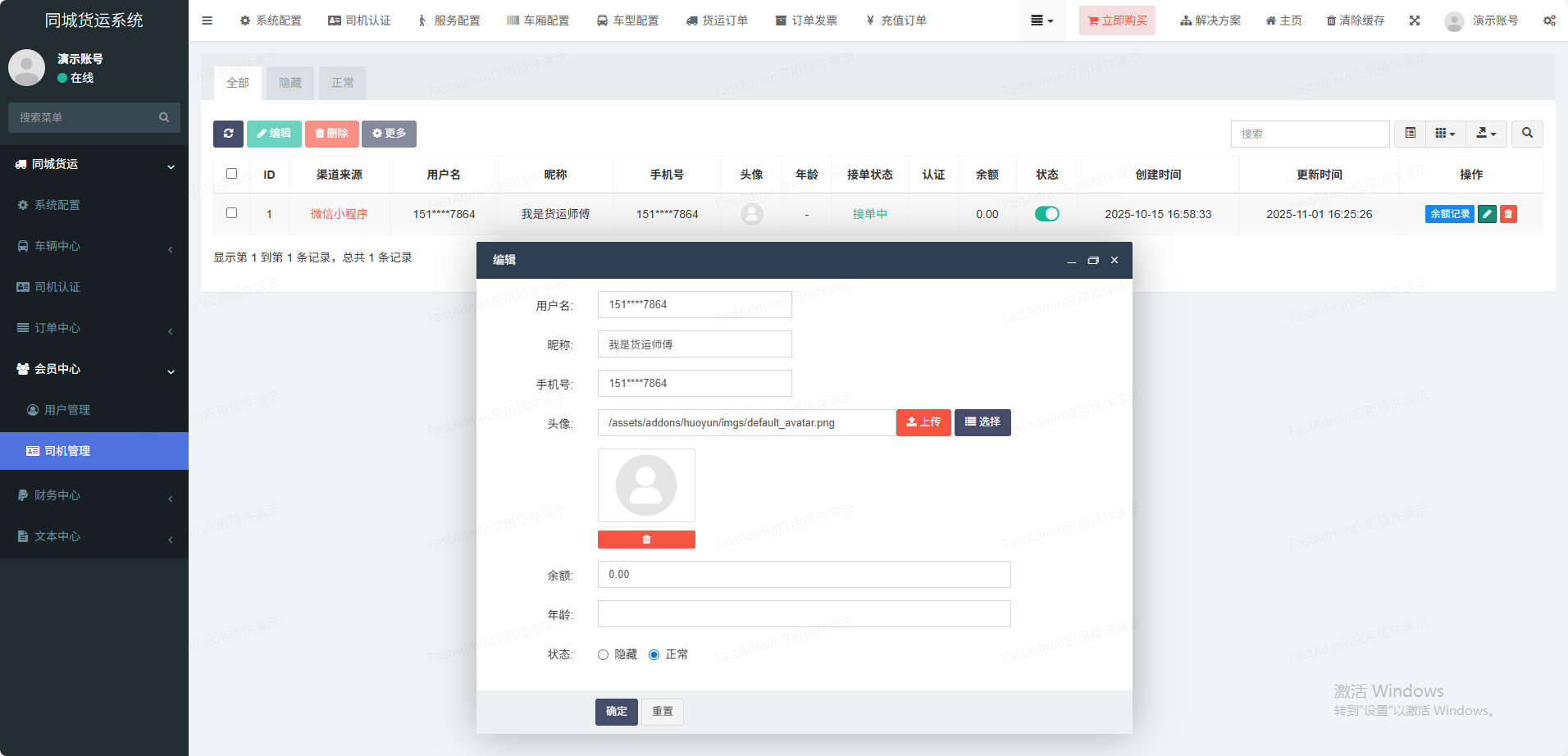The image size is (1568, 756).
Task: Click the search magnifier button beside export
Action: pyautogui.click(x=1527, y=134)
